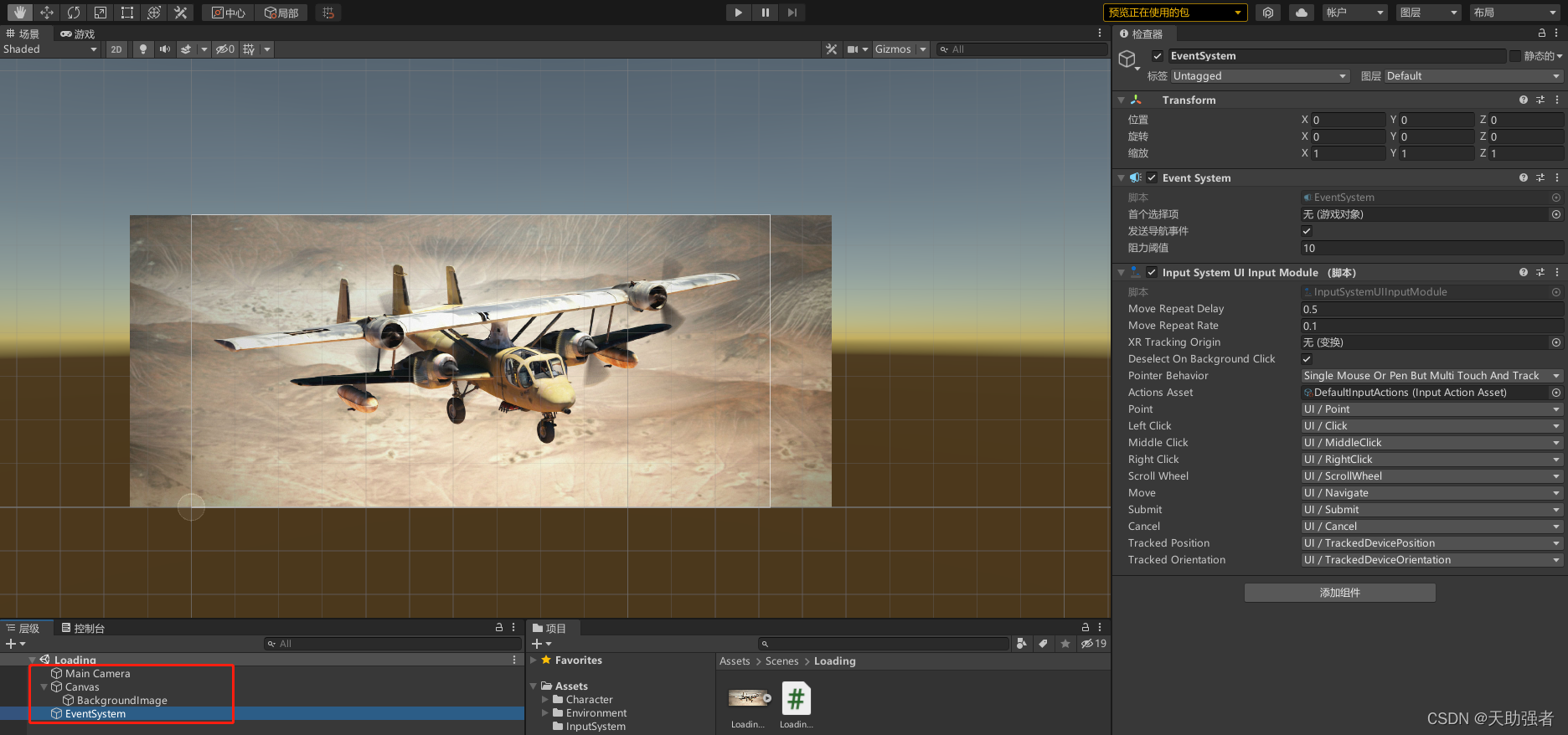The height and width of the screenshot is (735, 1568).
Task: Select the Rotate tool
Action: pyautogui.click(x=74, y=13)
